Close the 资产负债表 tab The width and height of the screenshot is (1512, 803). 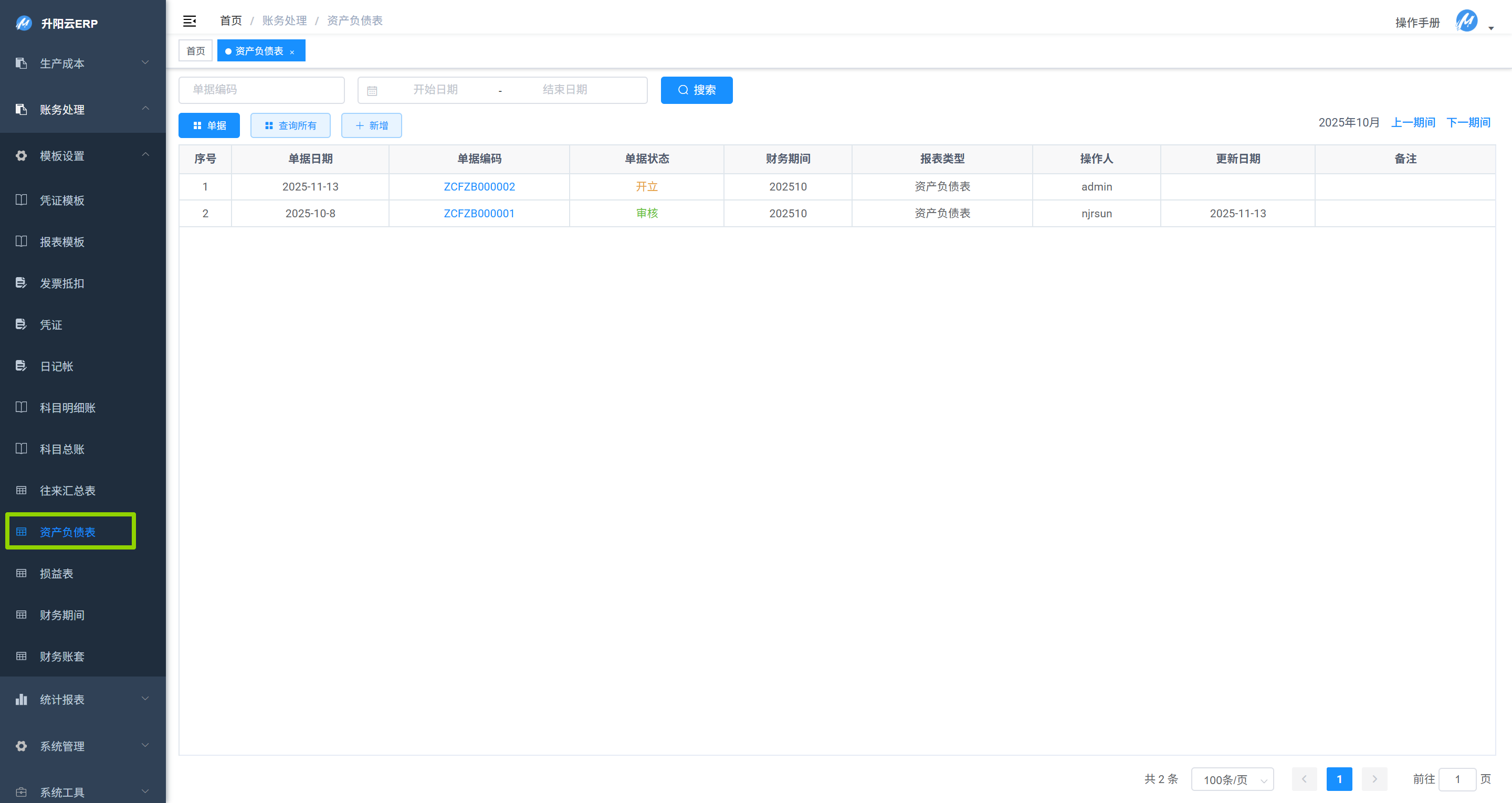pyautogui.click(x=292, y=52)
